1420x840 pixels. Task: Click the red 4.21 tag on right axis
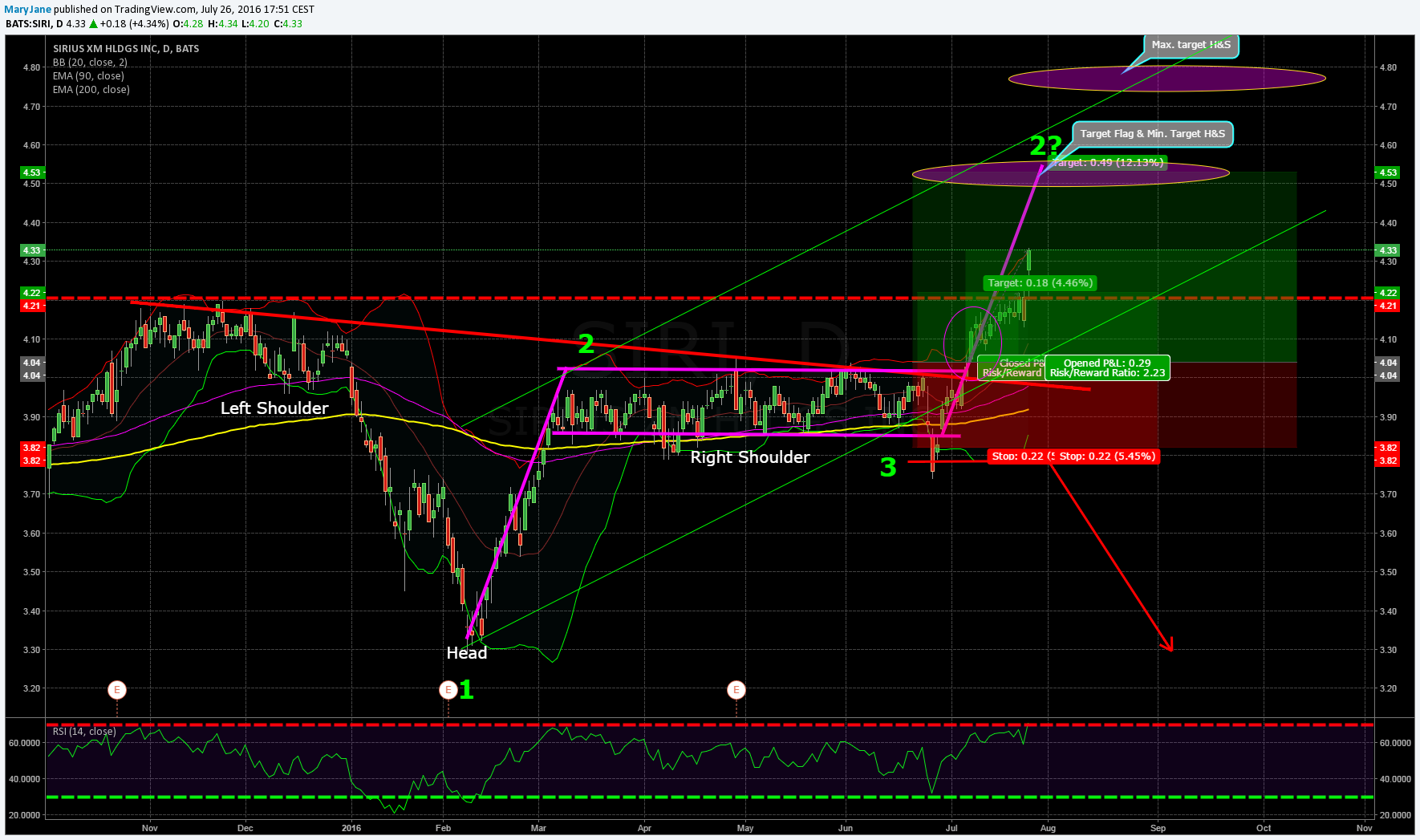point(1388,306)
